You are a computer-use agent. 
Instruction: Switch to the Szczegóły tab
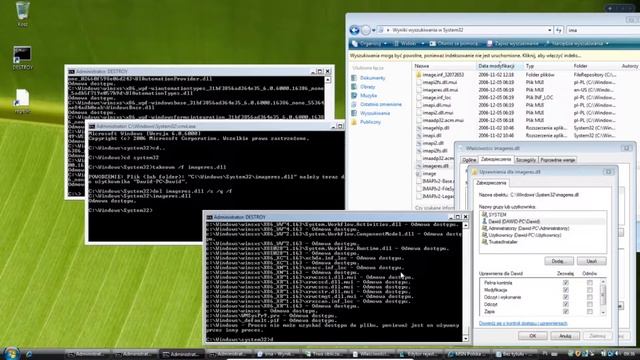coord(526,160)
